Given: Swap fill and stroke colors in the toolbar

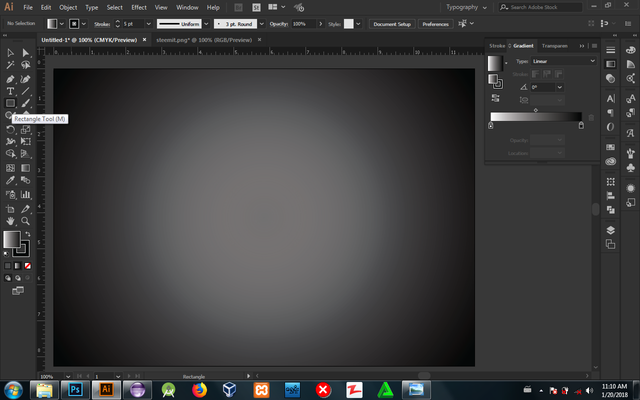Looking at the screenshot, I should (26, 233).
